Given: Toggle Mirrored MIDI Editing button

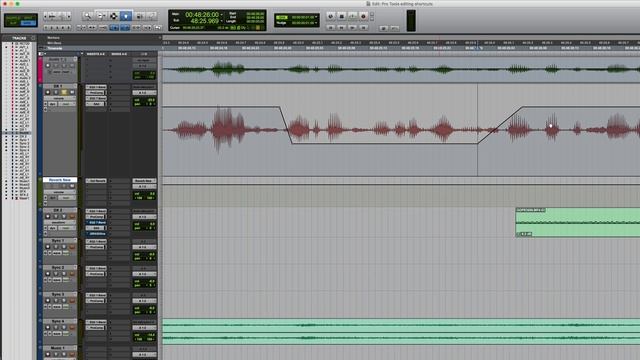Looking at the screenshot, I should (103, 27).
